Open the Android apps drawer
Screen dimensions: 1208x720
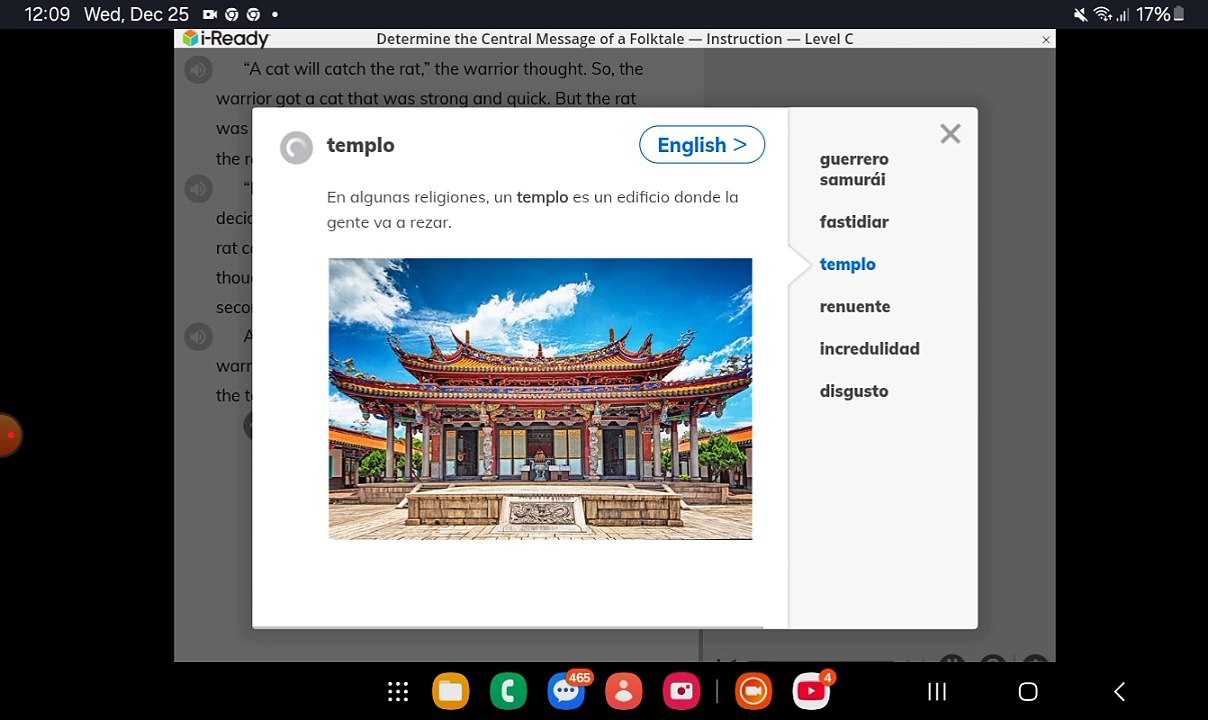[398, 692]
